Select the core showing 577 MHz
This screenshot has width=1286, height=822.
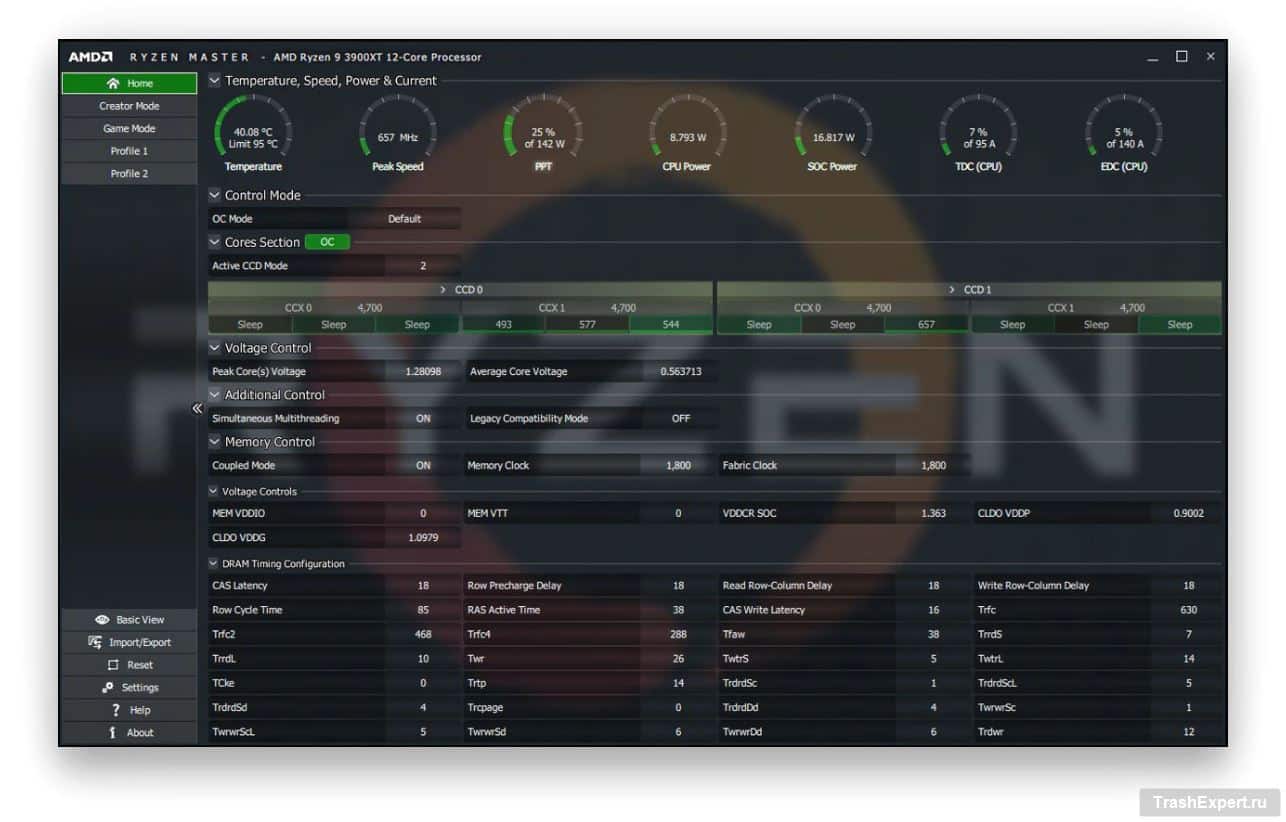[x=588, y=324]
